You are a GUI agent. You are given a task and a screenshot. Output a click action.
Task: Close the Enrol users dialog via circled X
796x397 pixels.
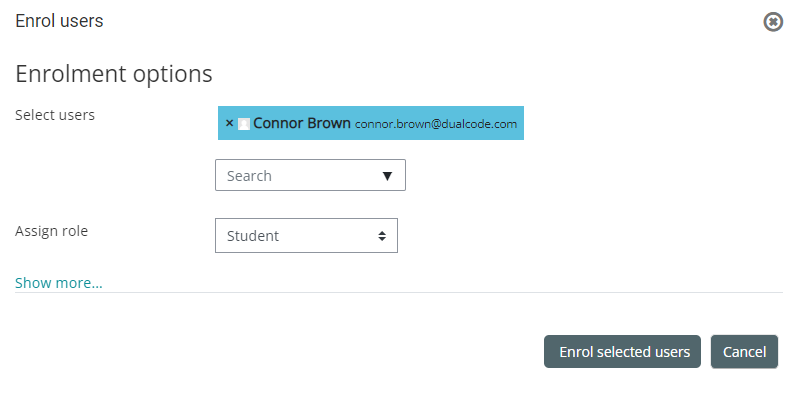coord(773,22)
